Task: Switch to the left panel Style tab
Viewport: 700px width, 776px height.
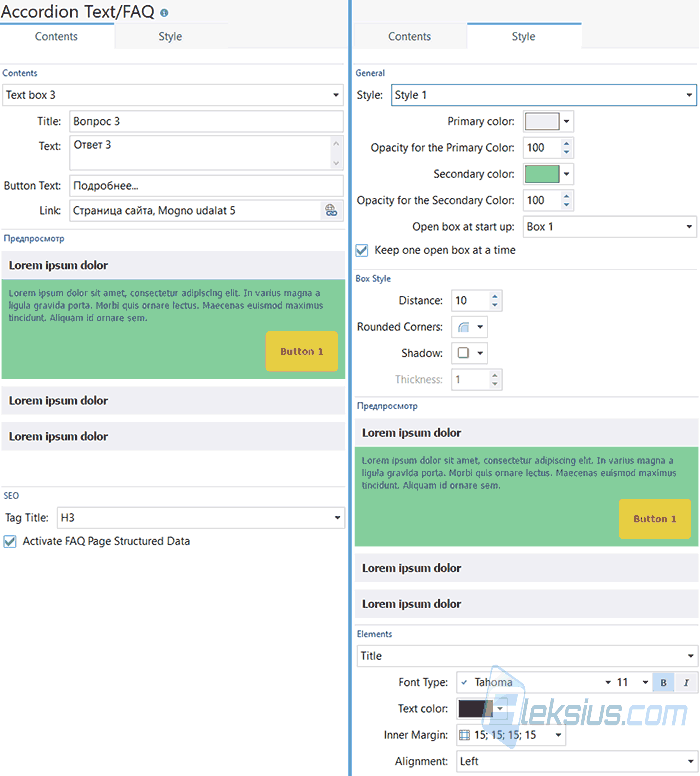Action: 170,37
